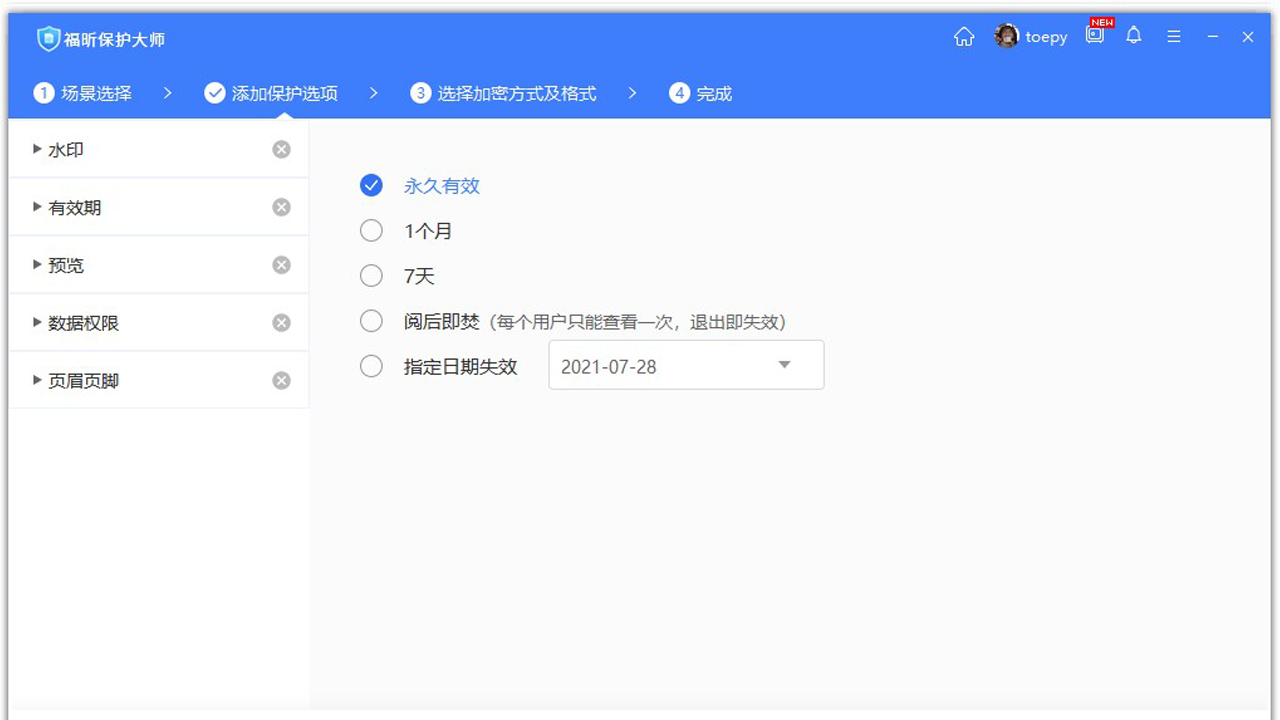Open the hamburger menu icon
This screenshot has width=1280, height=720.
coord(1173,36)
